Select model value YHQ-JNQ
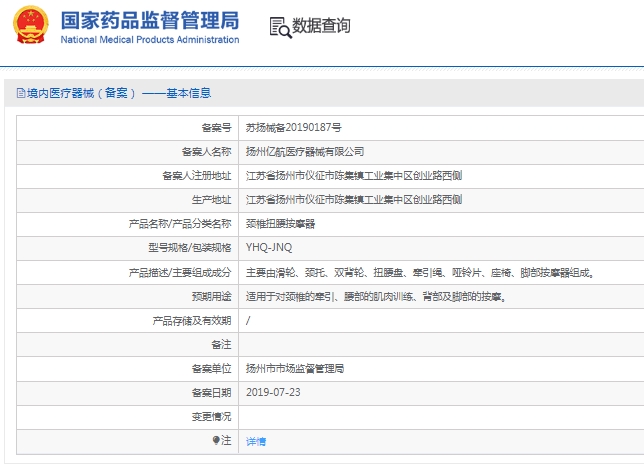 coord(269,247)
